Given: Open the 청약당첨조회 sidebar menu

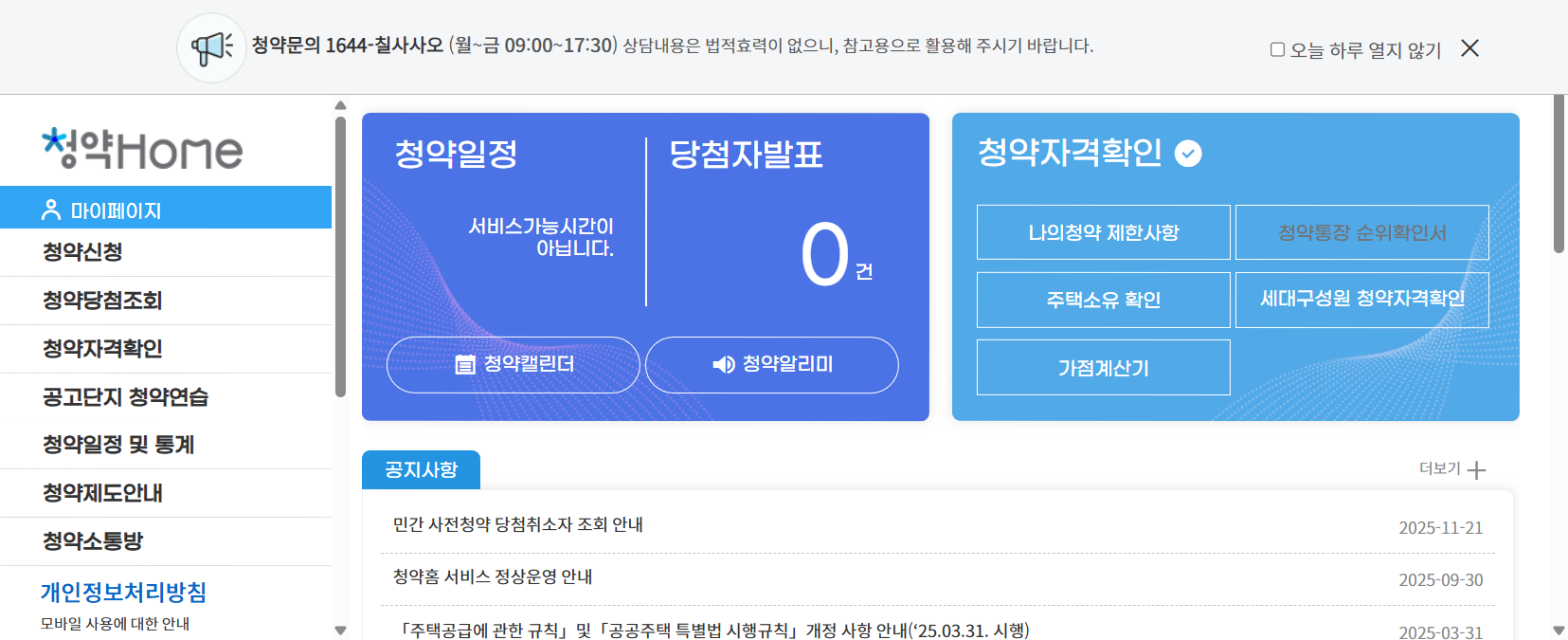Looking at the screenshot, I should tap(102, 301).
